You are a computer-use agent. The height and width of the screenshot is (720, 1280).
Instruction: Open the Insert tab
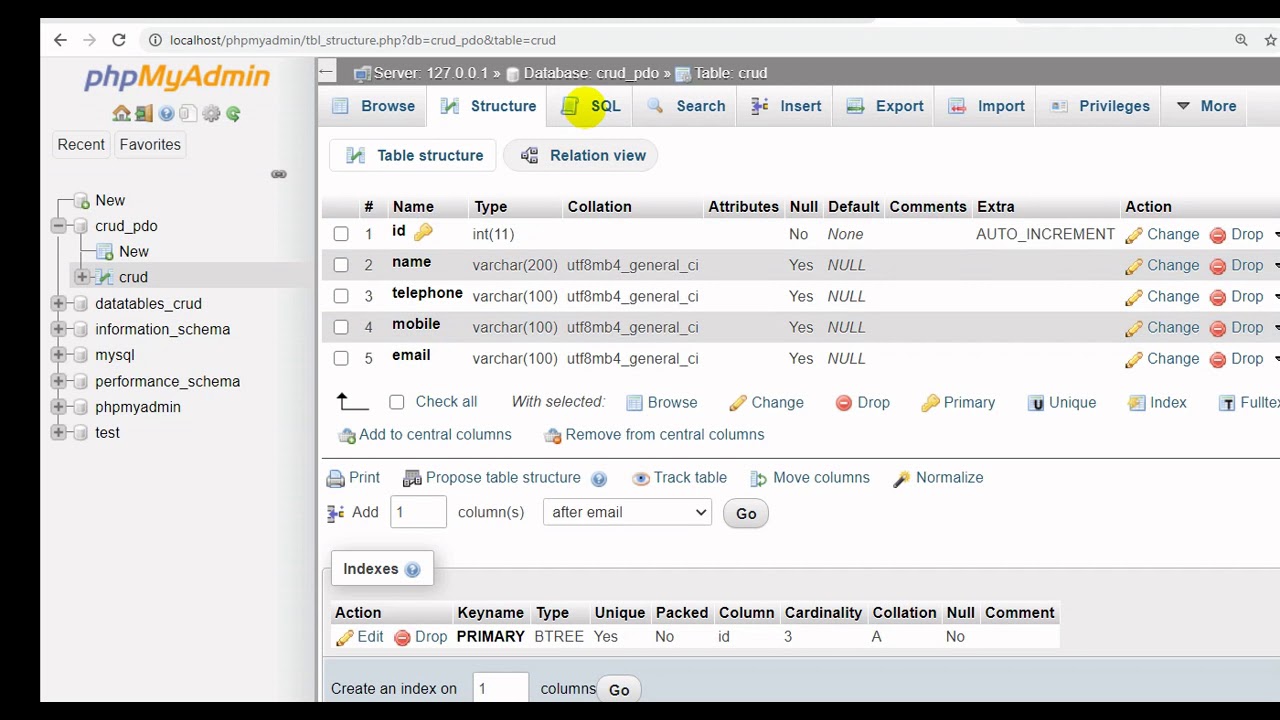pyautogui.click(x=786, y=106)
